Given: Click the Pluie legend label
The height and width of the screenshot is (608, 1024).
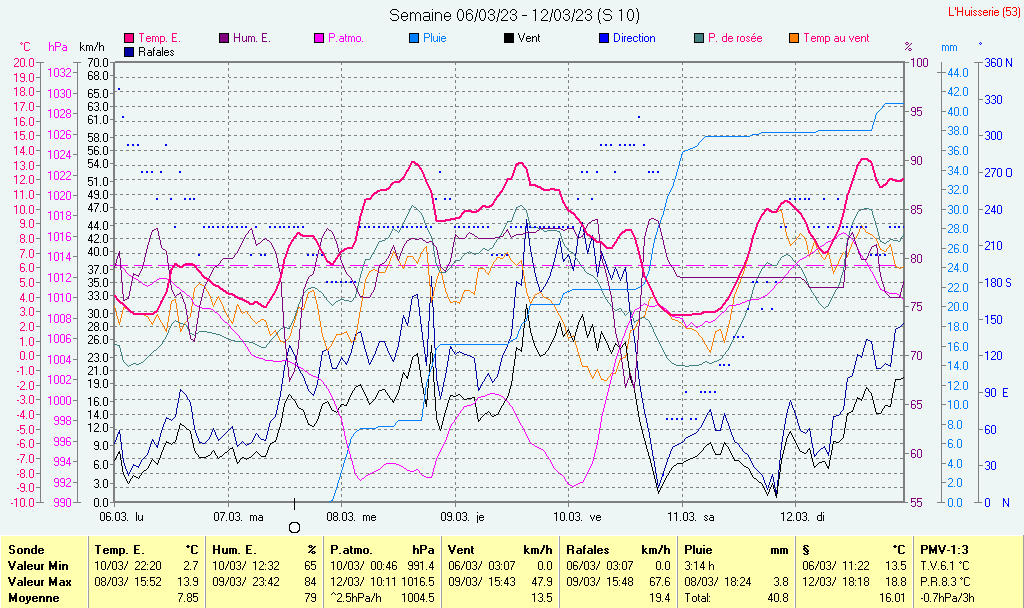Looking at the screenshot, I should pos(434,39).
